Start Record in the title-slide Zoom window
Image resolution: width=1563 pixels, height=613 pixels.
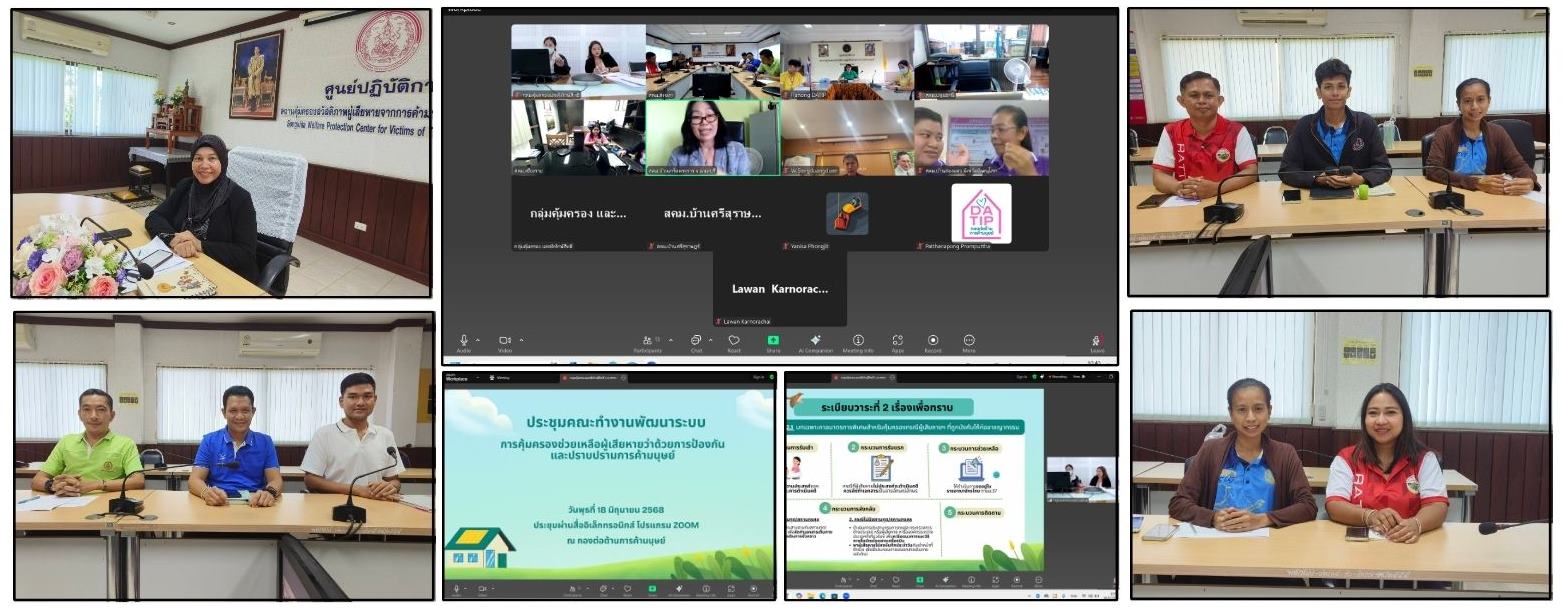point(752,589)
